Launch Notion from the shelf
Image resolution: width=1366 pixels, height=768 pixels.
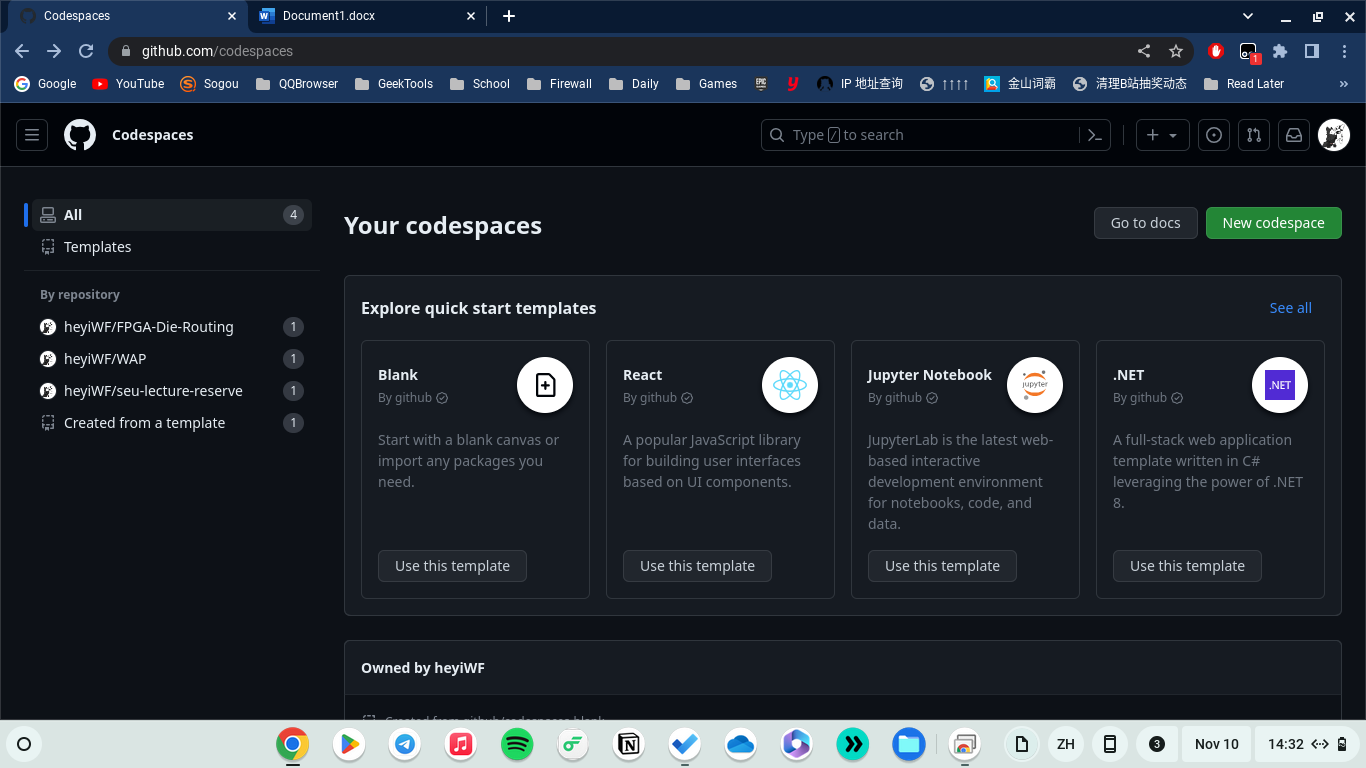629,744
